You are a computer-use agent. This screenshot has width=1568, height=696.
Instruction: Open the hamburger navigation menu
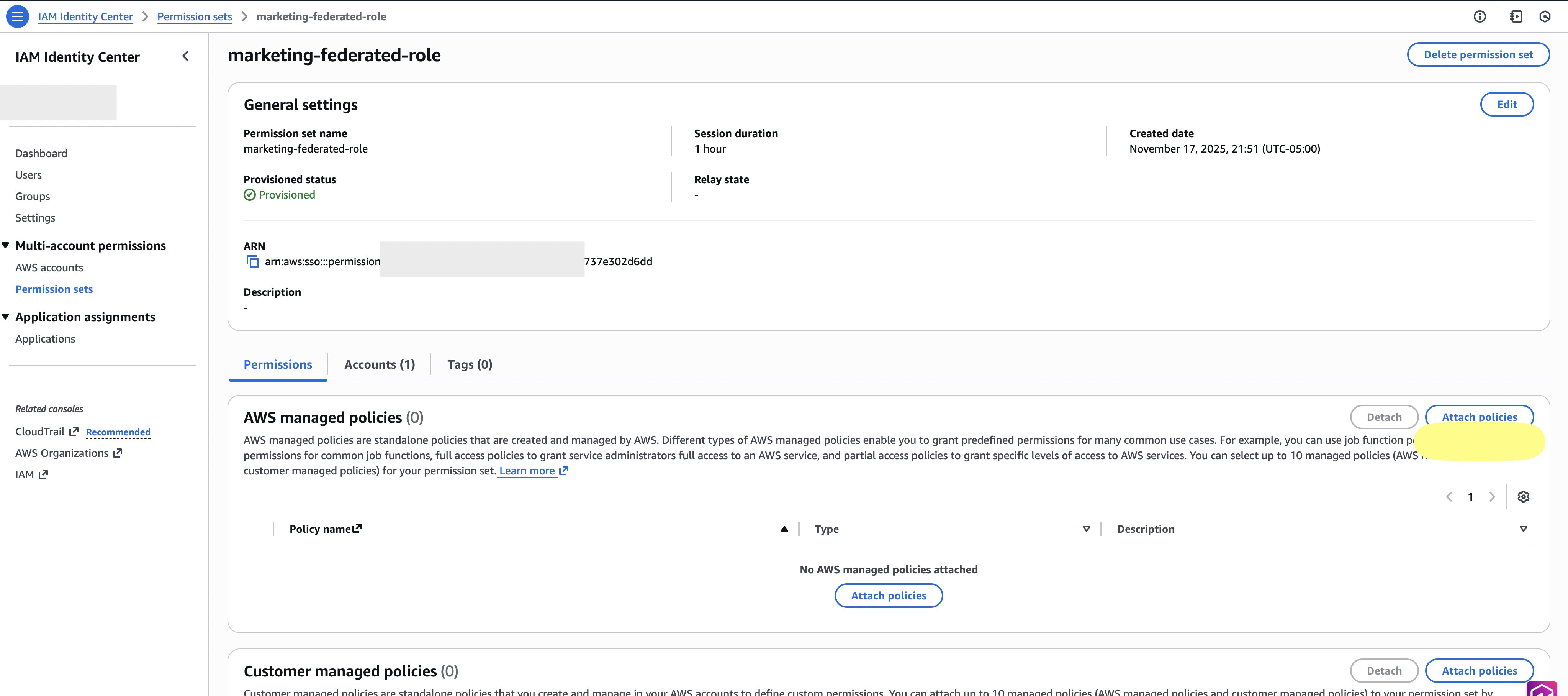point(18,16)
